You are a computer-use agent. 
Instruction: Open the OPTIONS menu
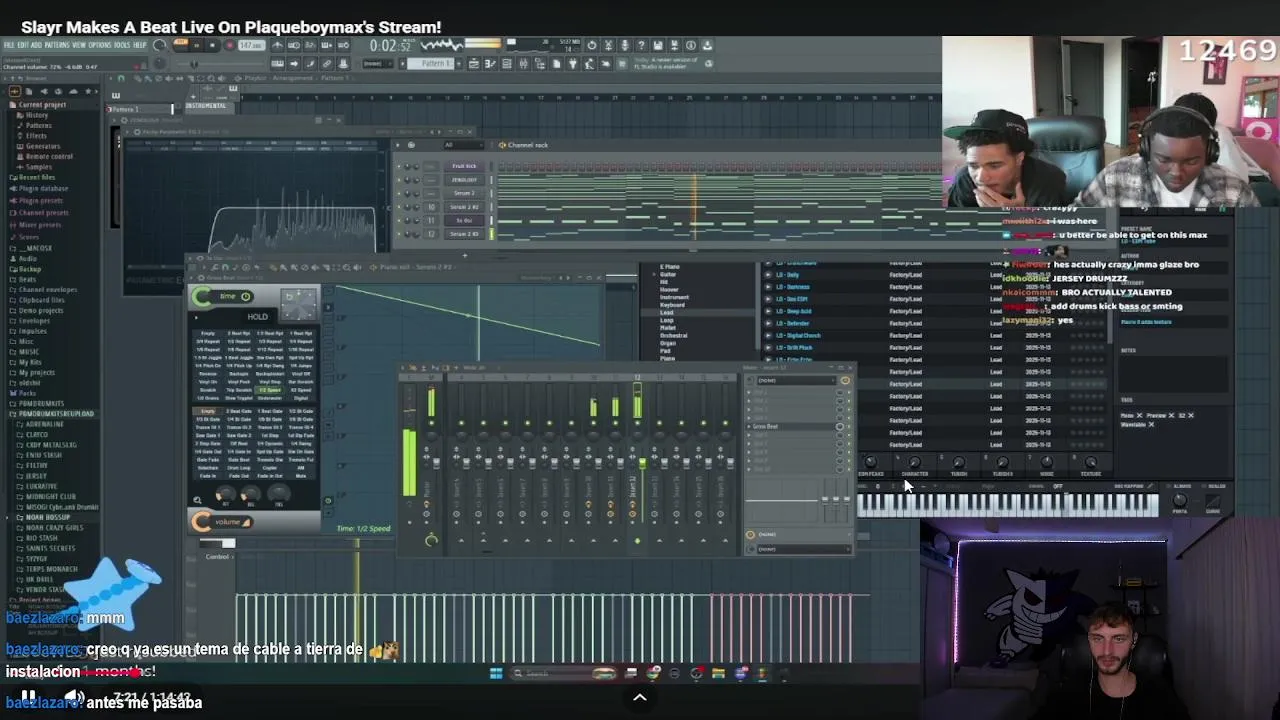[99, 44]
